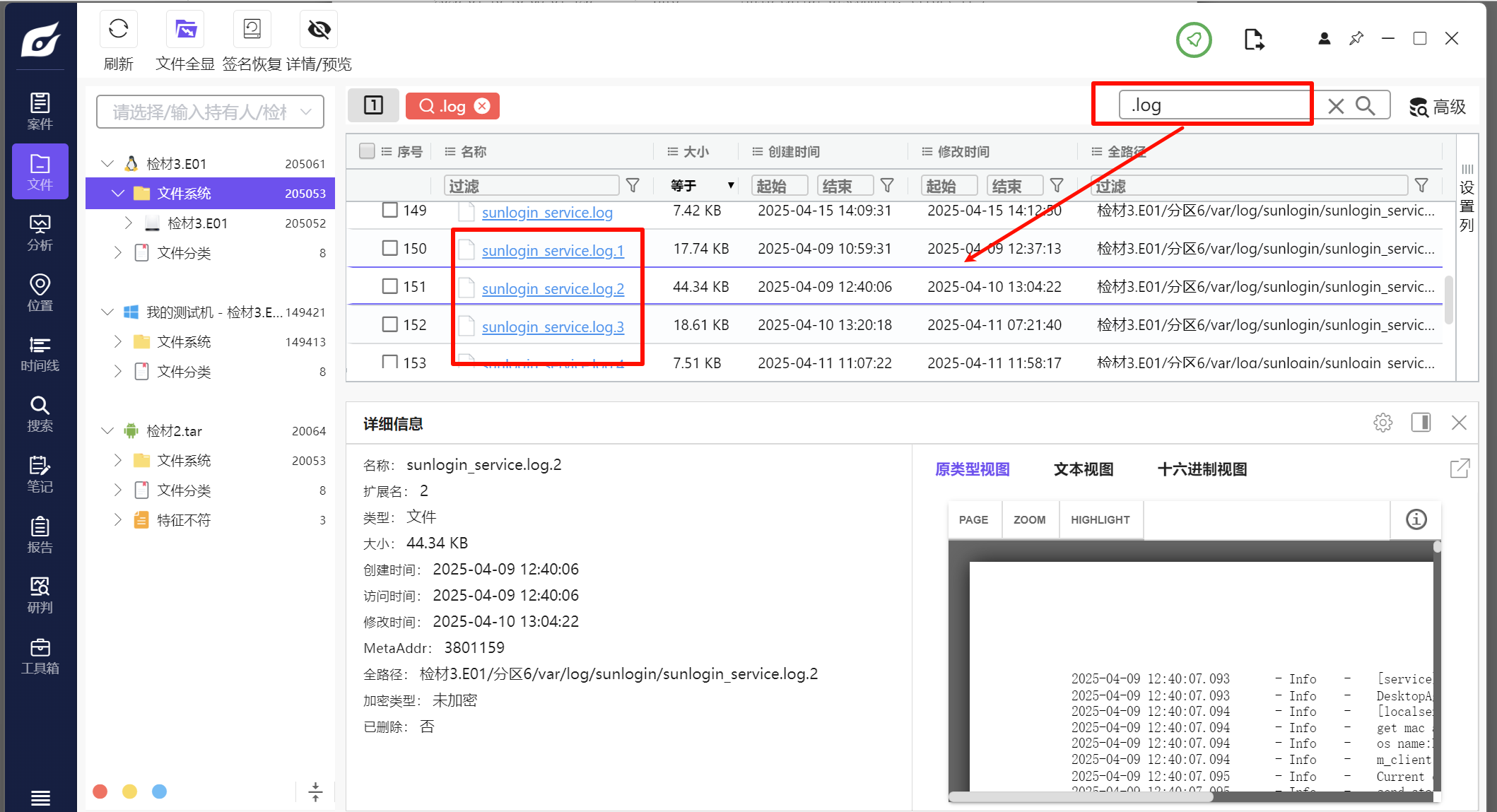Open the 持有人 selection dropdown

click(210, 112)
